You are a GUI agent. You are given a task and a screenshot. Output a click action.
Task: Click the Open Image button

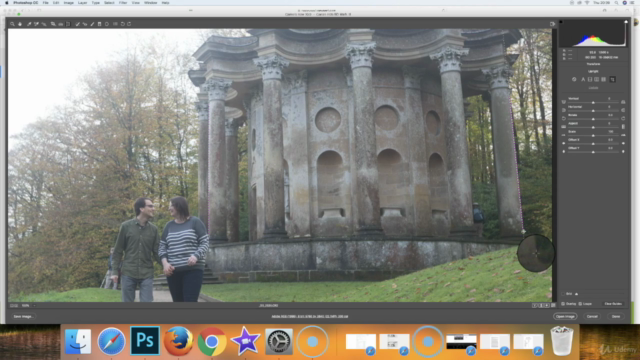click(x=565, y=316)
